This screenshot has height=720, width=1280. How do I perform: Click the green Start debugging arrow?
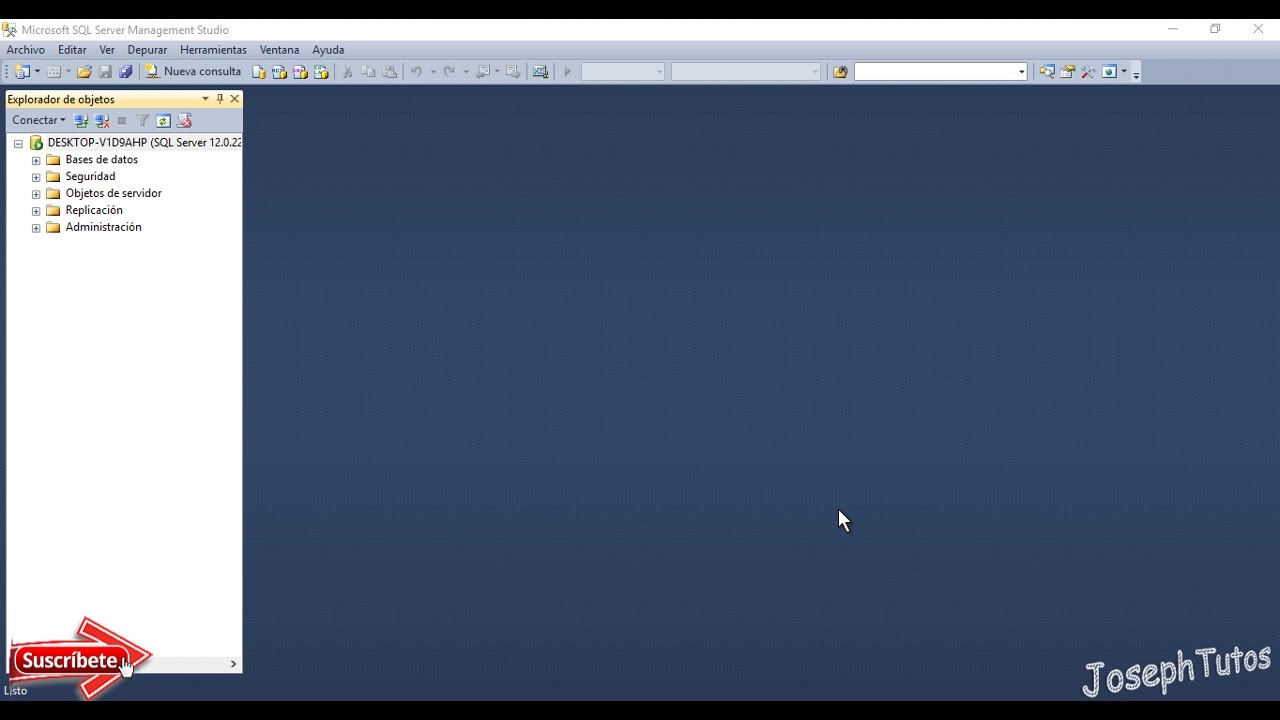[x=567, y=72]
